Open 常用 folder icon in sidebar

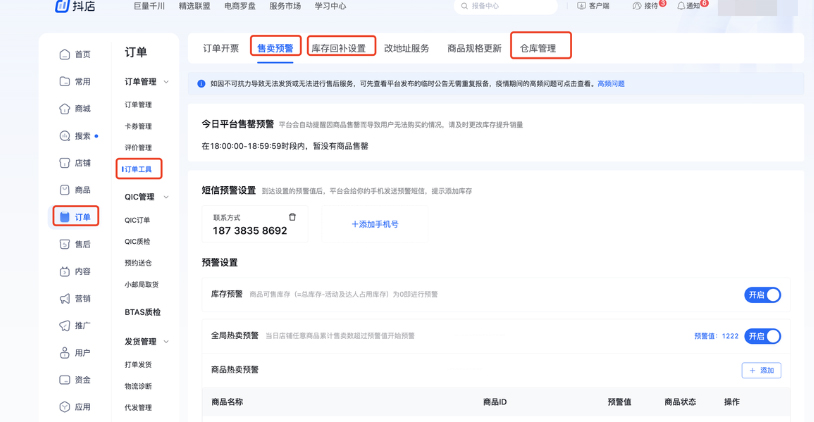pyautogui.click(x=64, y=81)
